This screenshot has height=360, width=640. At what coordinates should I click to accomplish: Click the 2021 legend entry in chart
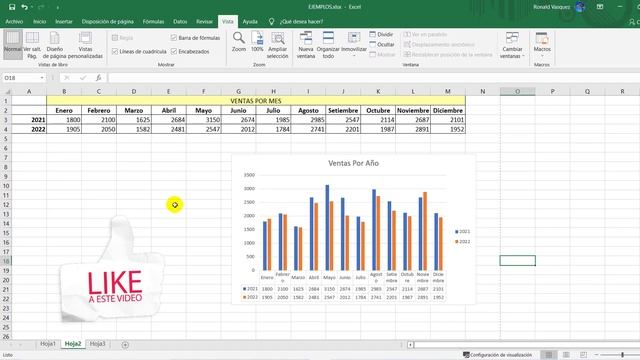(x=462, y=231)
